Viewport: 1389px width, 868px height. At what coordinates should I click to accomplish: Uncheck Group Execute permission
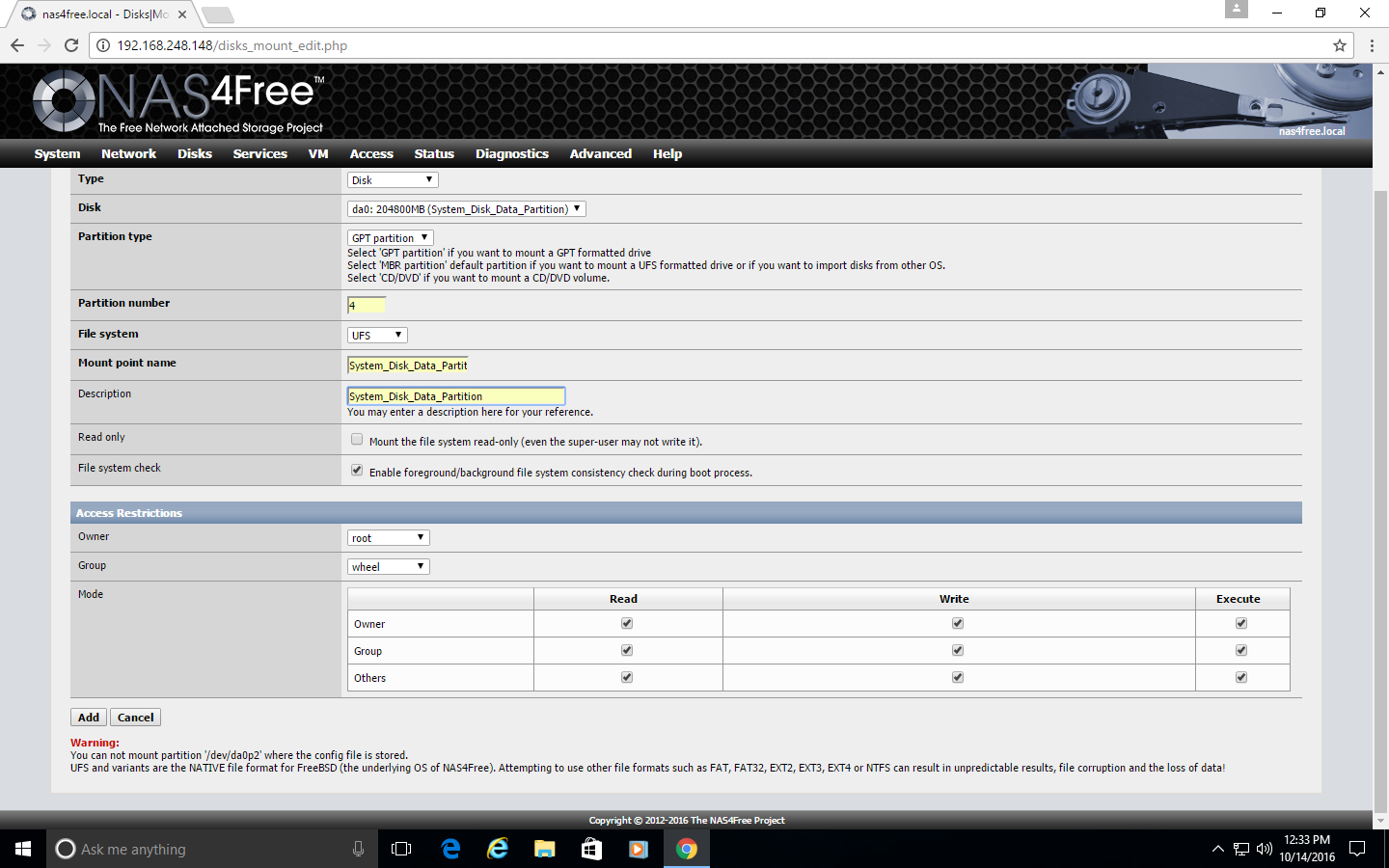click(x=1241, y=650)
